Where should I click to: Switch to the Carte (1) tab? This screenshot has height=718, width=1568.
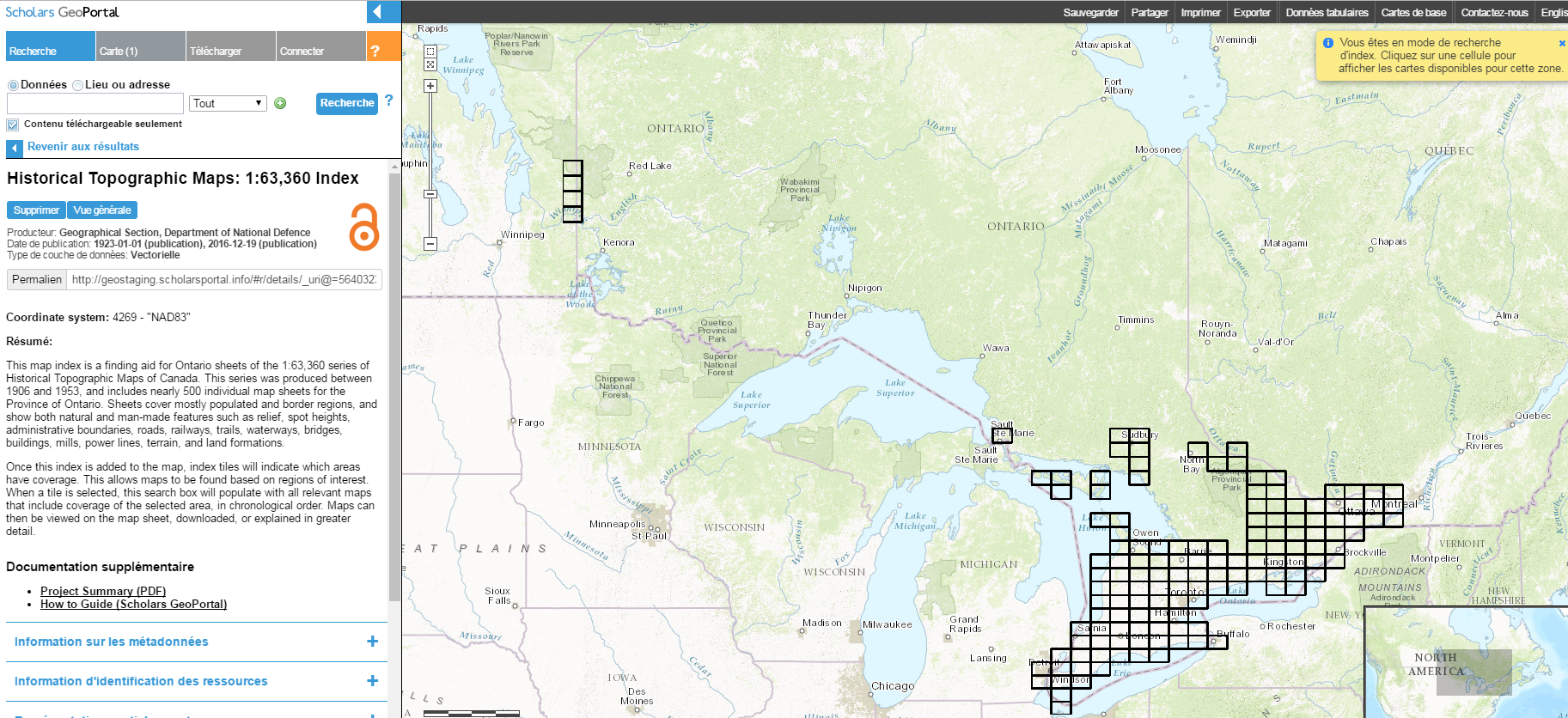141,46
